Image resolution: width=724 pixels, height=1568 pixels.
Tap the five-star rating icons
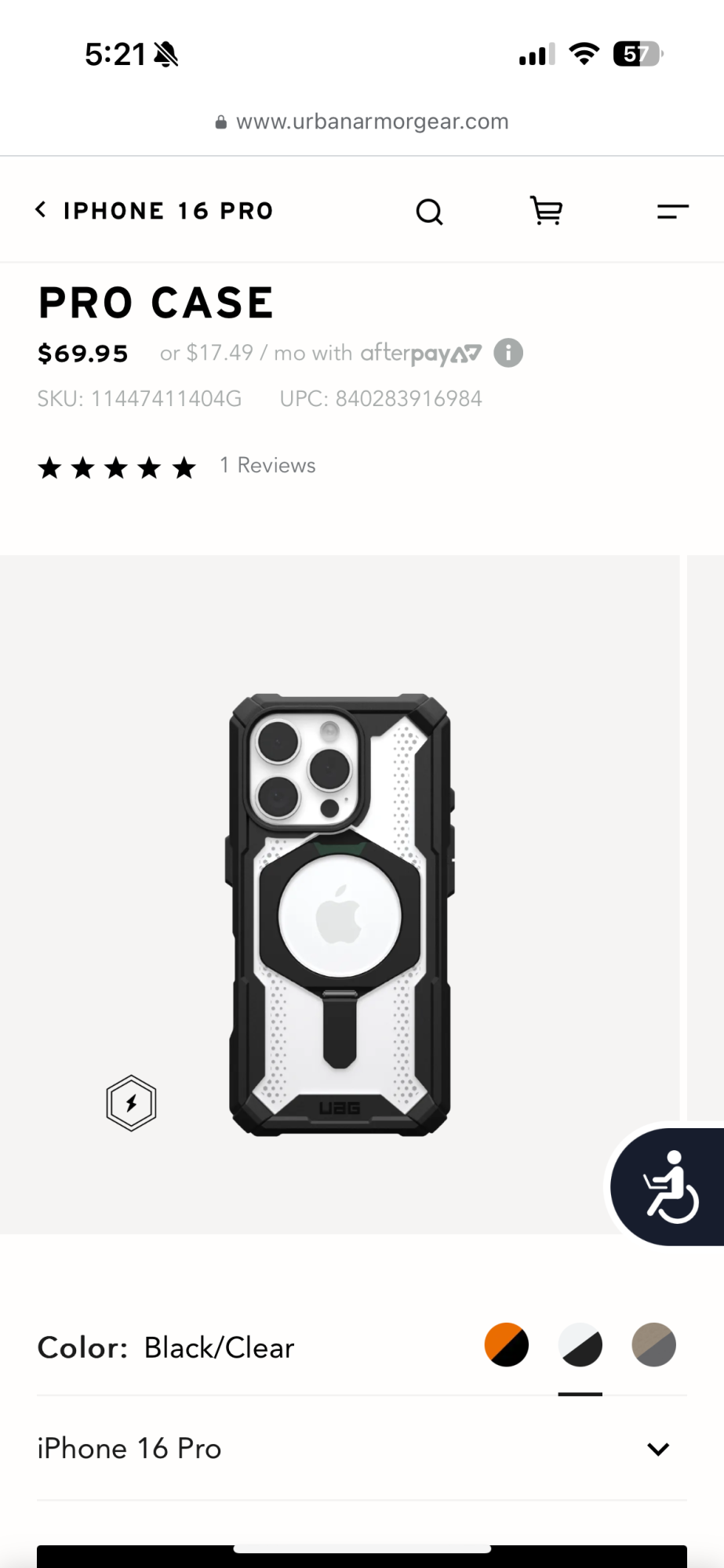pos(117,468)
